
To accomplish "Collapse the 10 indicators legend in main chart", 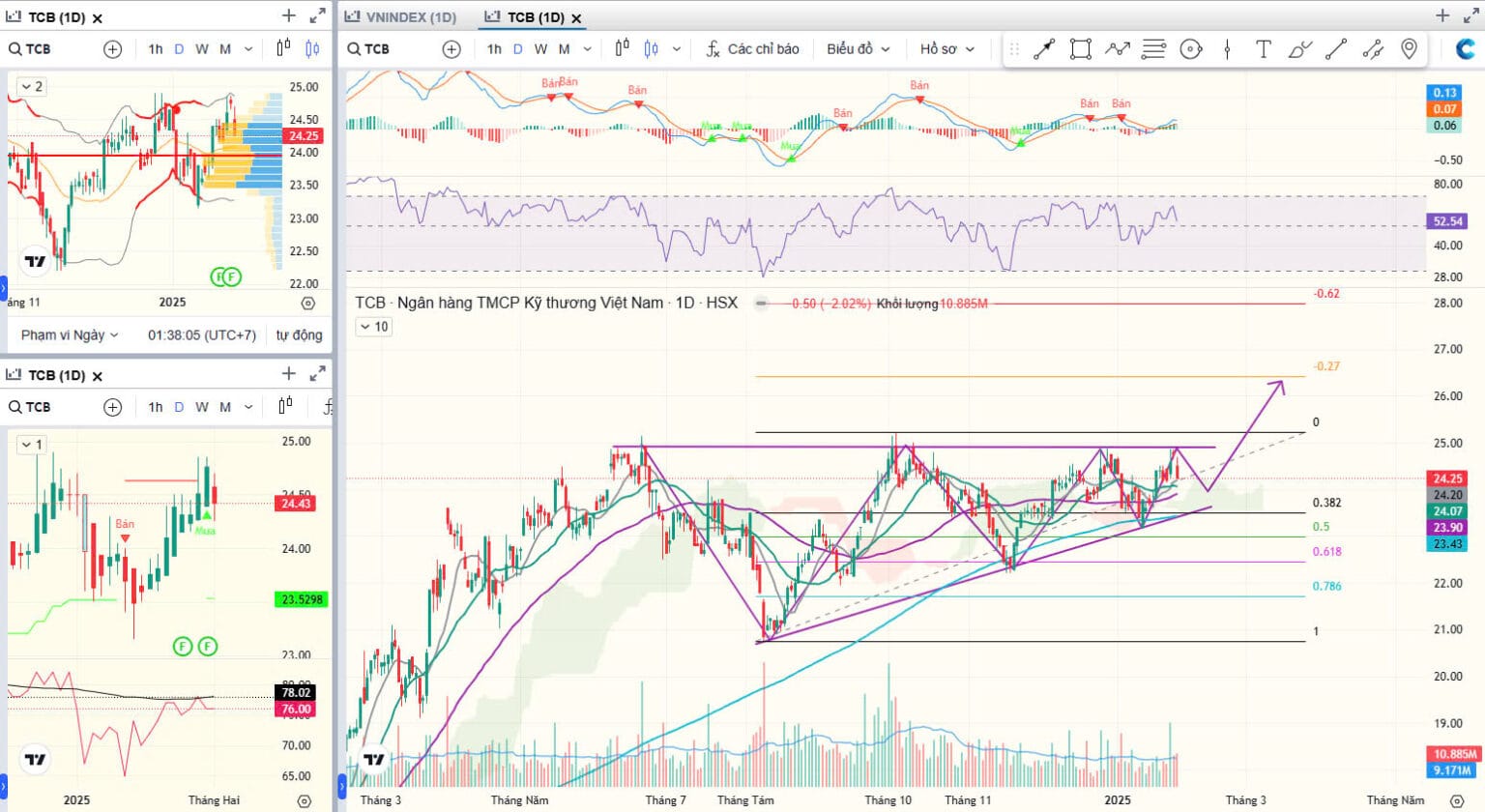I will tap(373, 327).
